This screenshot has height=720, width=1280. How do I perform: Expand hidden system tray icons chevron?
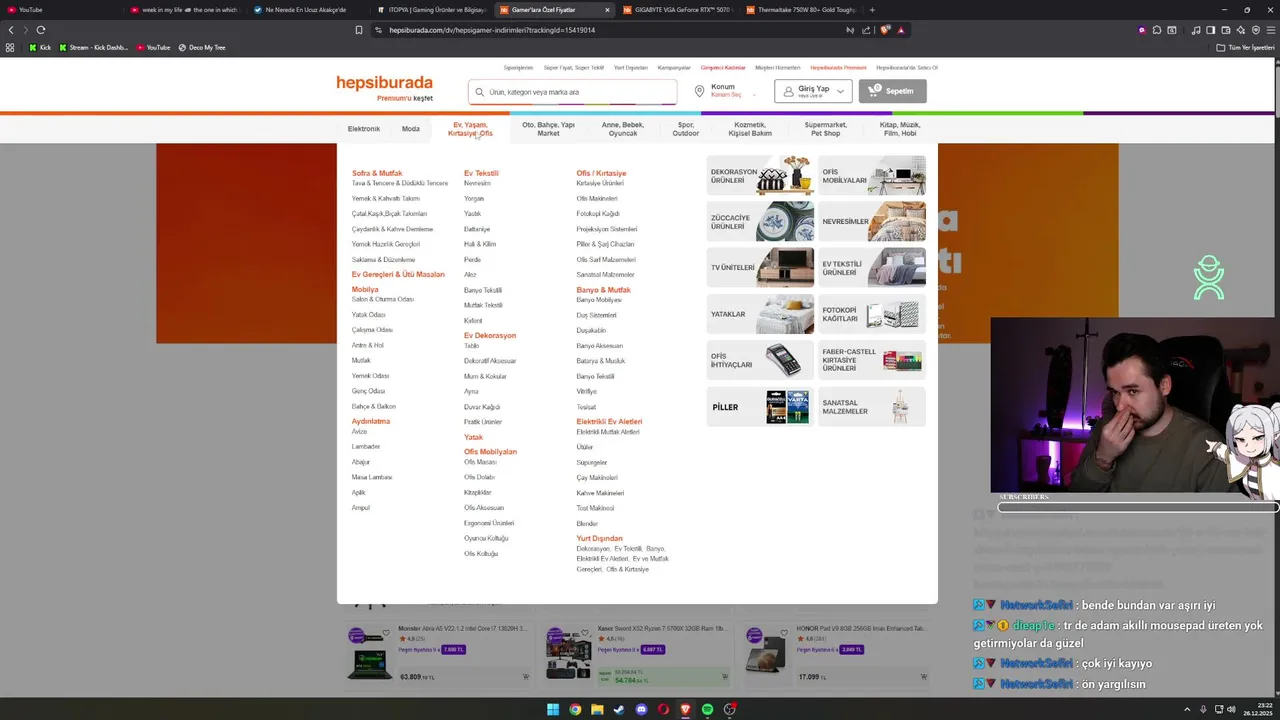click(x=1188, y=709)
